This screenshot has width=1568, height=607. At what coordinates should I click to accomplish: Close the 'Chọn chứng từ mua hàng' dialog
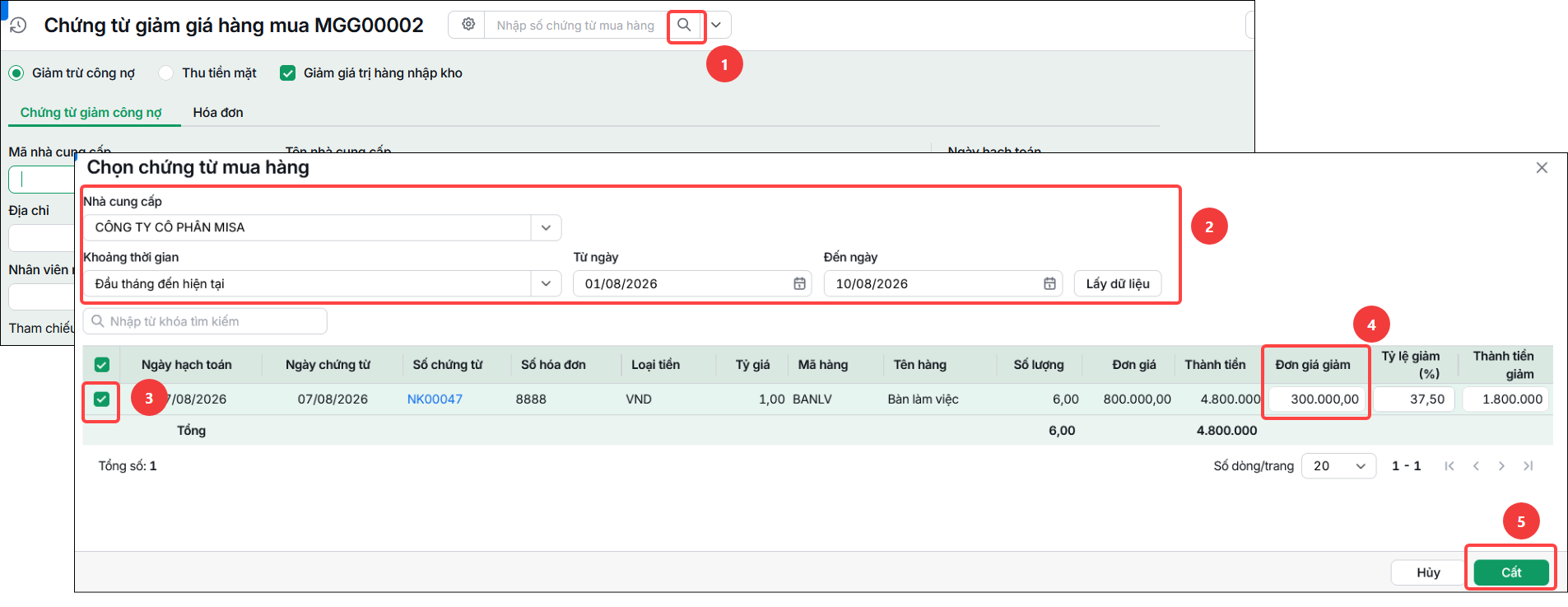click(1542, 167)
